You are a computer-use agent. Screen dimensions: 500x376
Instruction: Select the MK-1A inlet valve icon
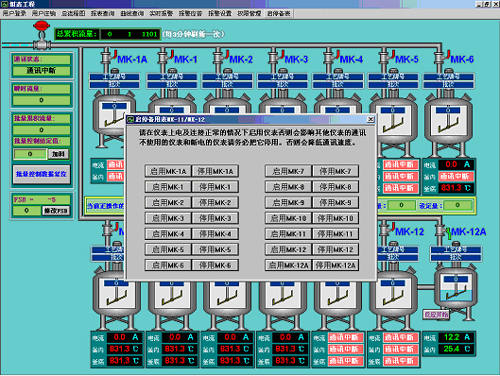[107, 57]
